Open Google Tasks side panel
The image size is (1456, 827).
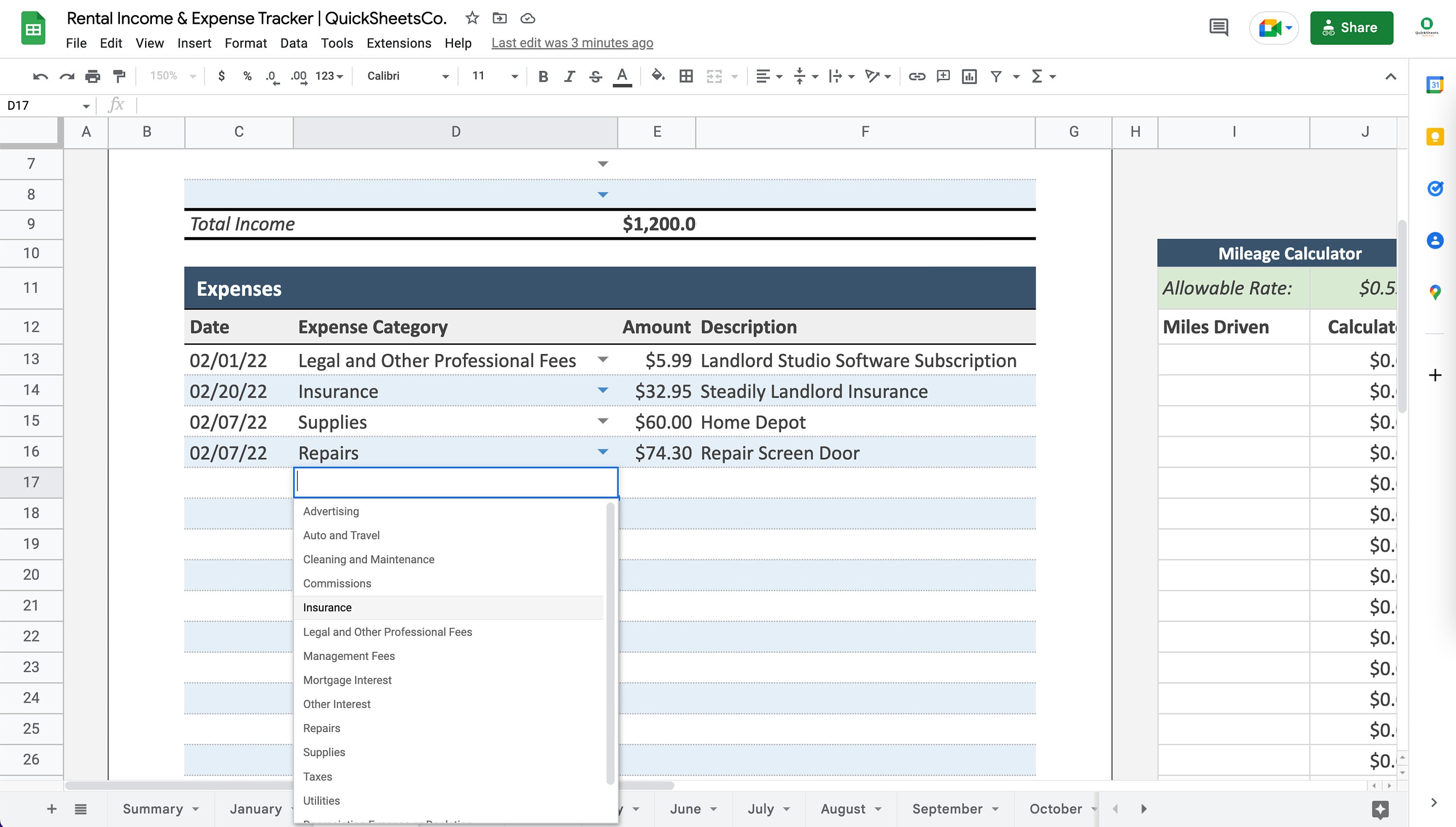tap(1435, 188)
